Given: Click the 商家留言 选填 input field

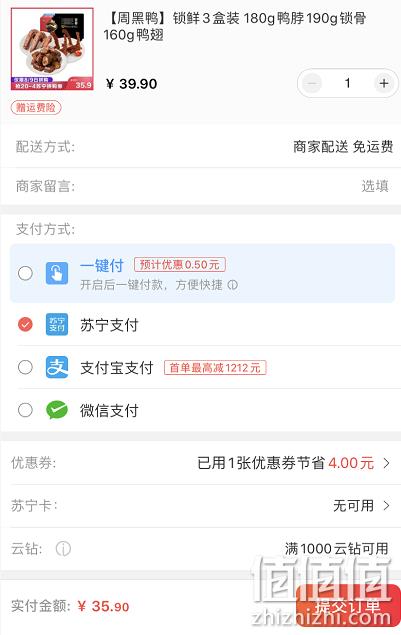Looking at the screenshot, I should (200, 186).
